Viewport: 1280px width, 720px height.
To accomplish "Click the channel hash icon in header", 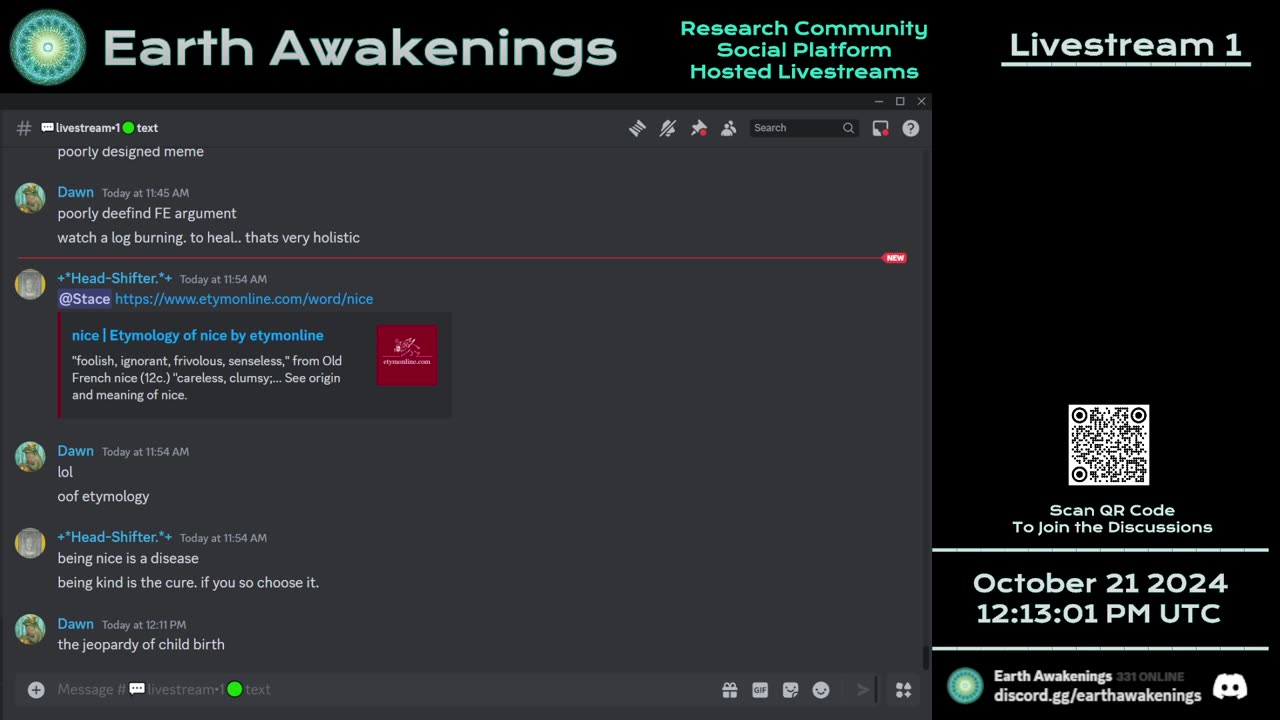I will [x=24, y=128].
